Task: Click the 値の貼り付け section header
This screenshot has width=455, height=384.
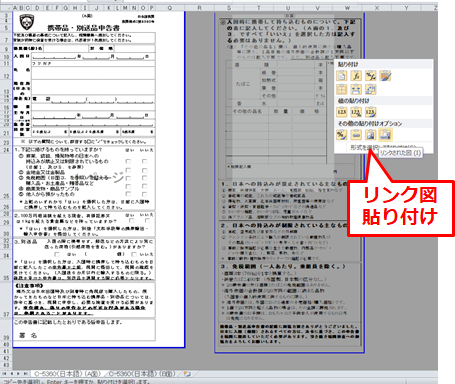Action: [x=384, y=100]
